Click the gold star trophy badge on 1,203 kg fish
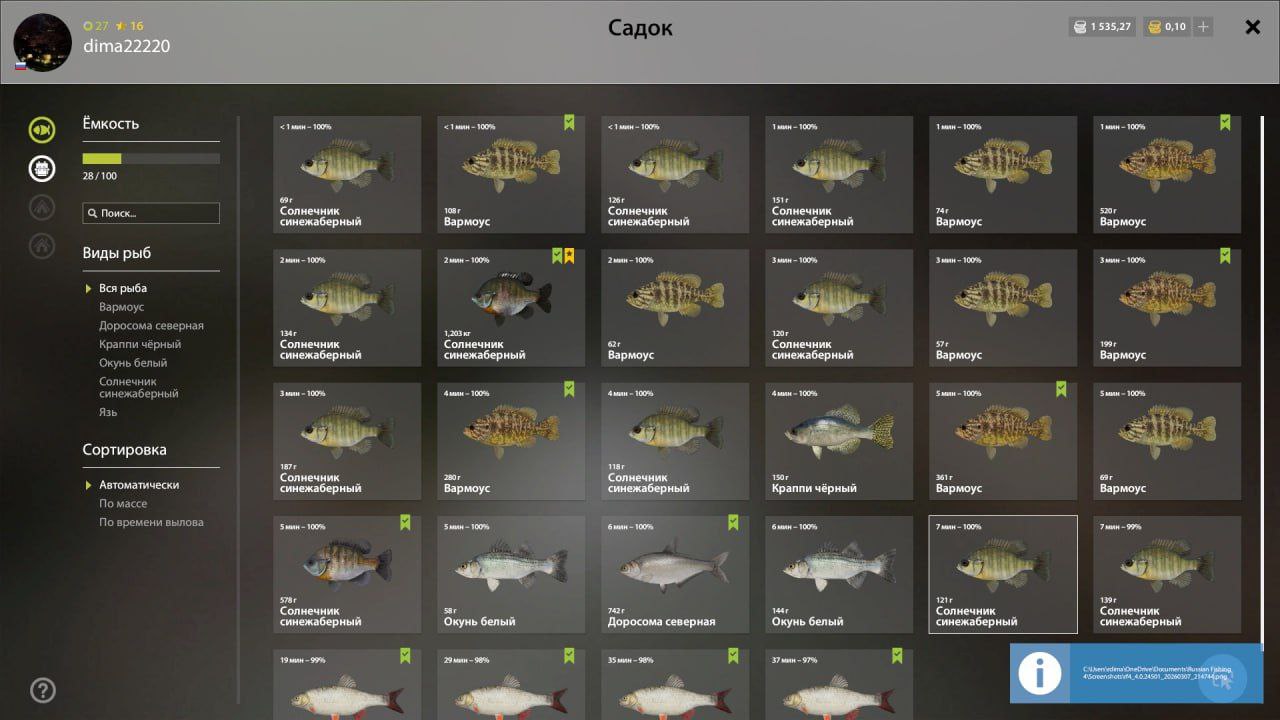 pos(569,256)
